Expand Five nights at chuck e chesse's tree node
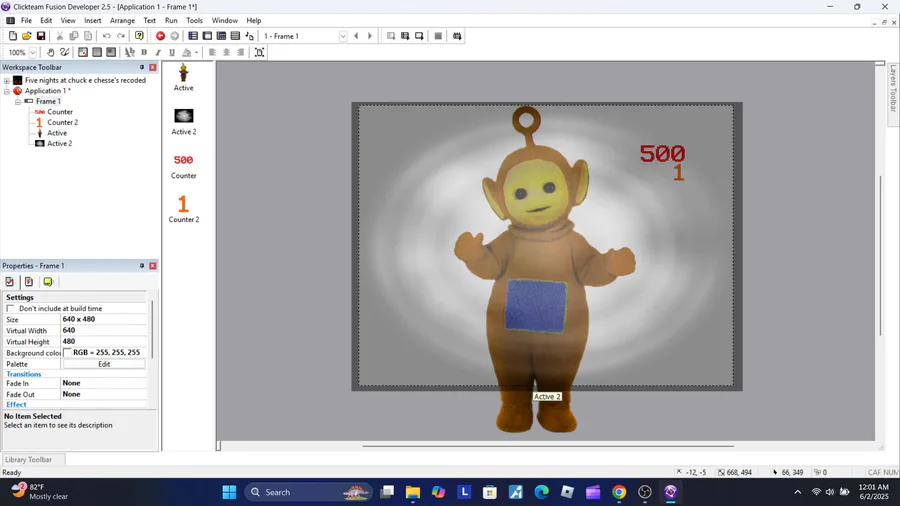 click(x=7, y=80)
